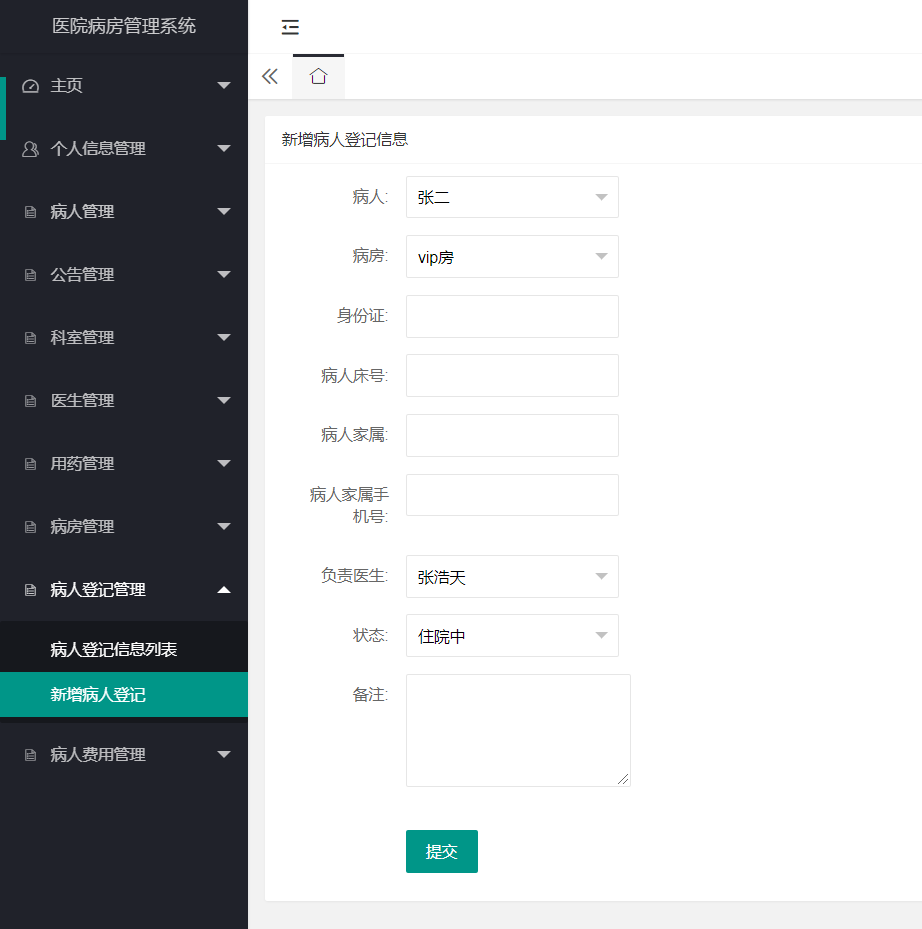The image size is (922, 929).
Task: Expand the 个人信息管理 menu arrow
Action: coord(224,148)
